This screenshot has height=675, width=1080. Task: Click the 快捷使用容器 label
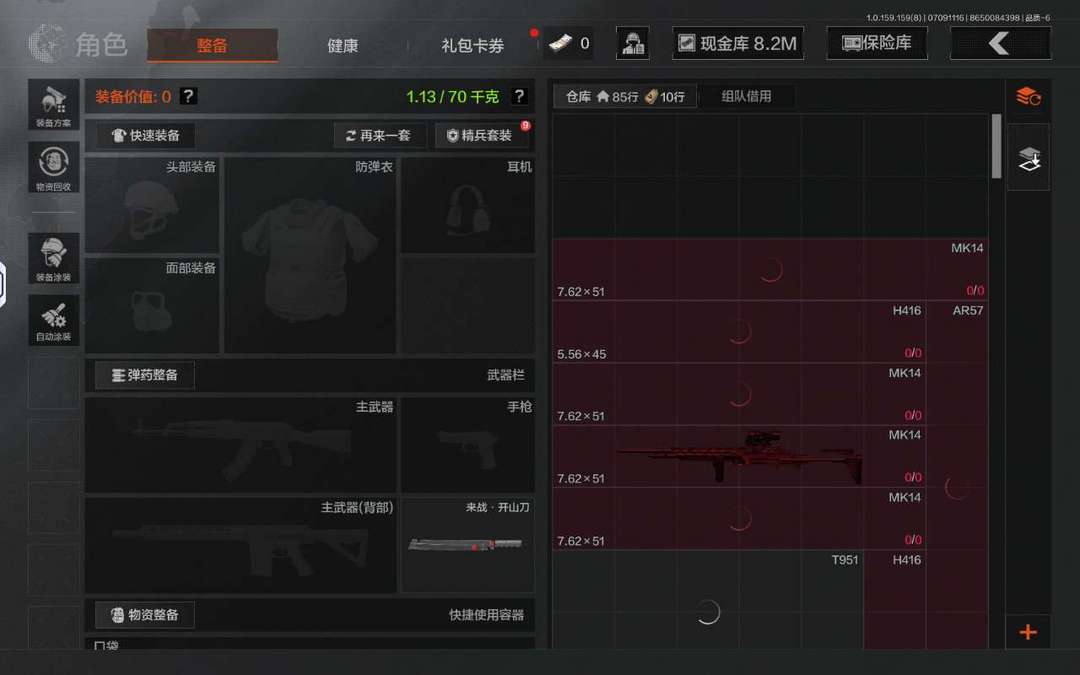tap(486, 614)
